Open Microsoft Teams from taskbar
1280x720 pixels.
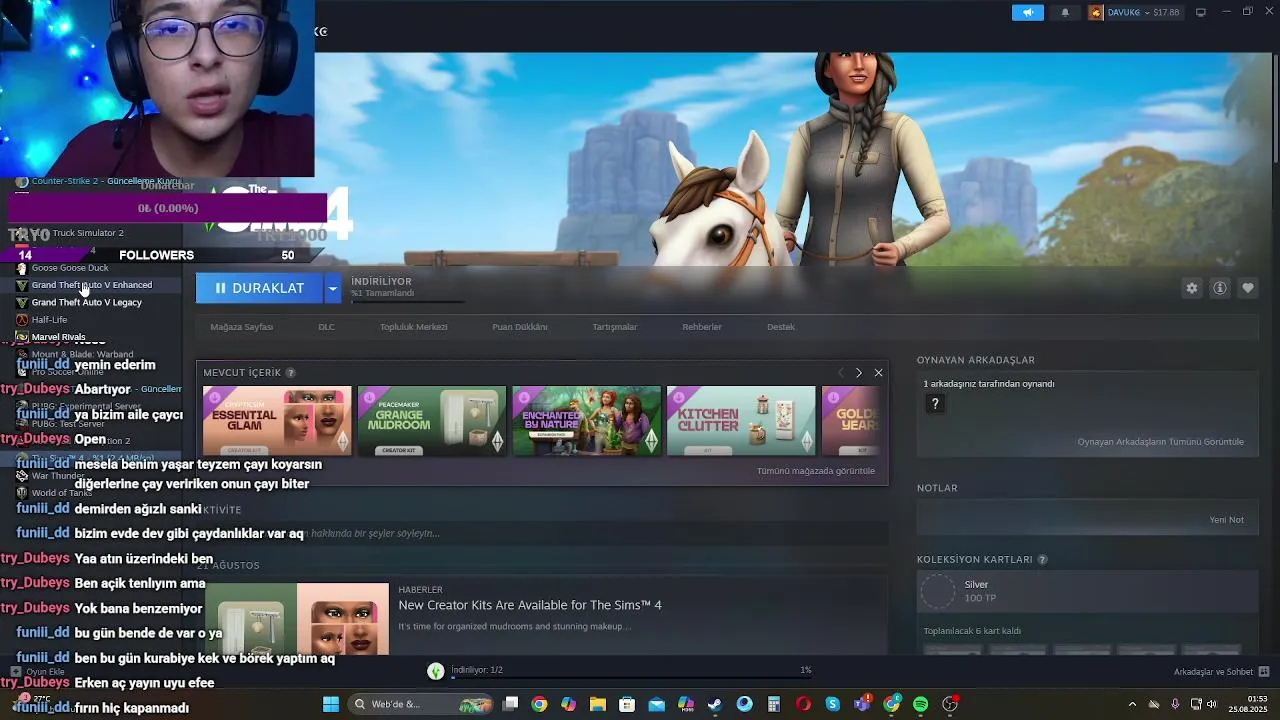pyautogui.click(x=862, y=704)
